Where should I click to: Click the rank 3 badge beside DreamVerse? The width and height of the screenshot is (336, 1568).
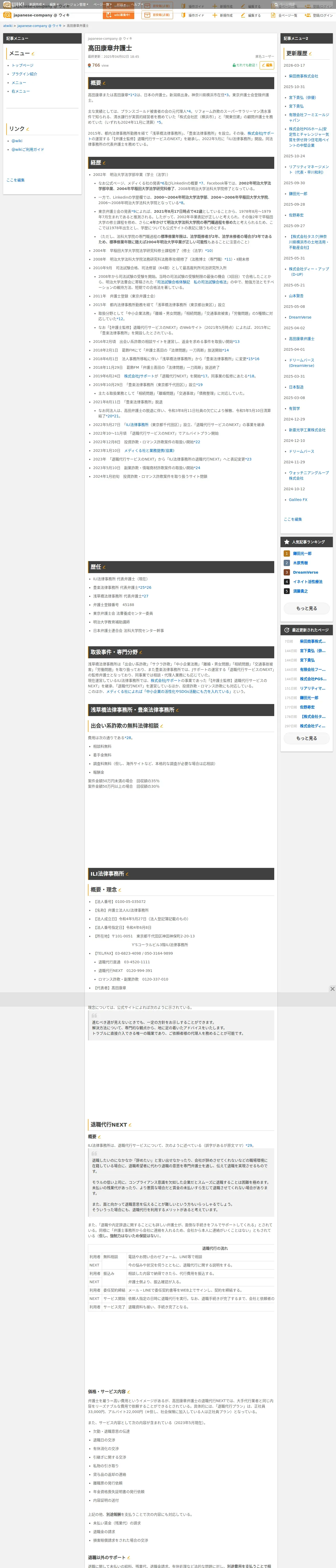click(x=287, y=572)
